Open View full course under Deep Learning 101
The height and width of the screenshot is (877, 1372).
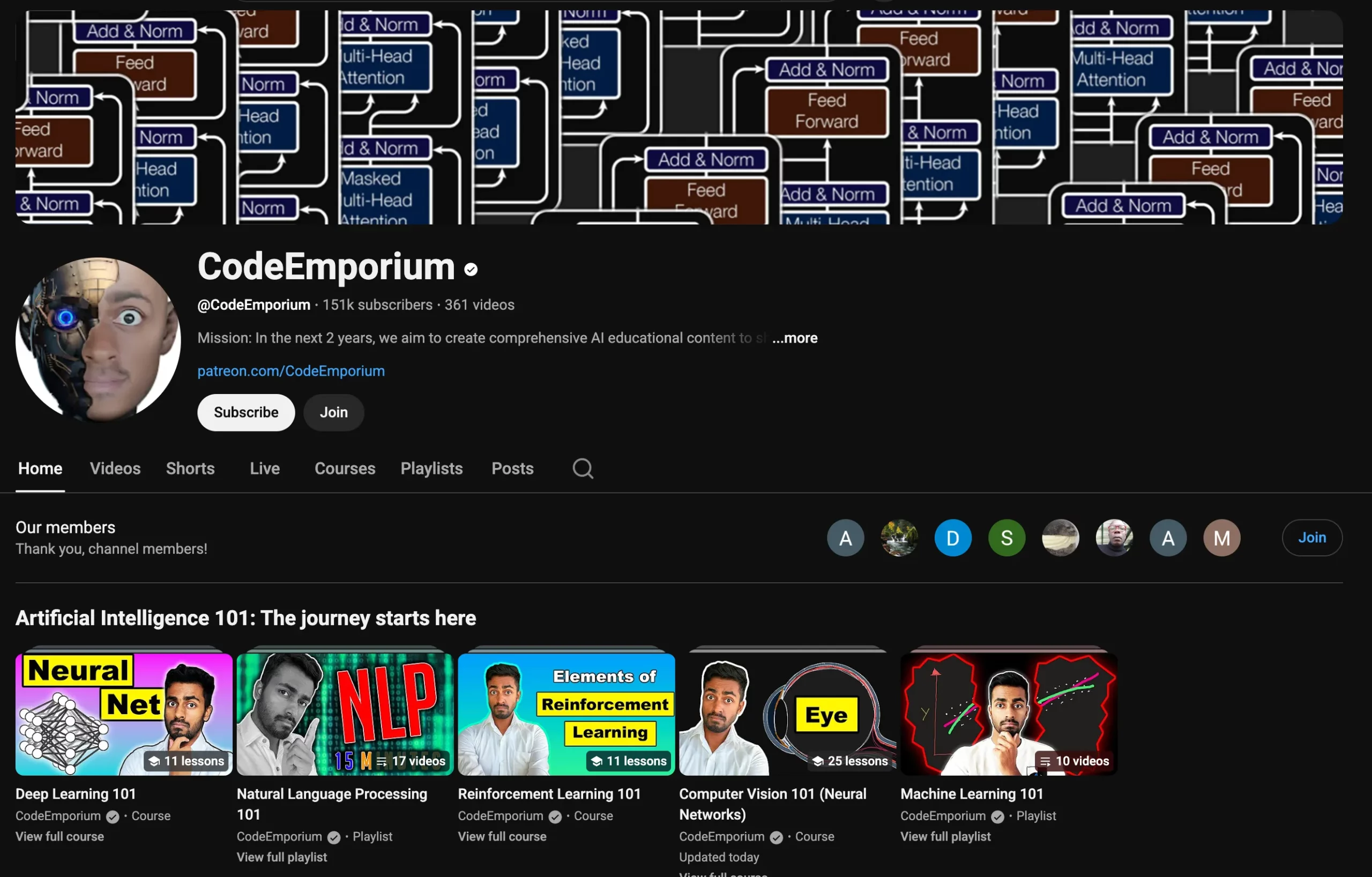(x=59, y=836)
